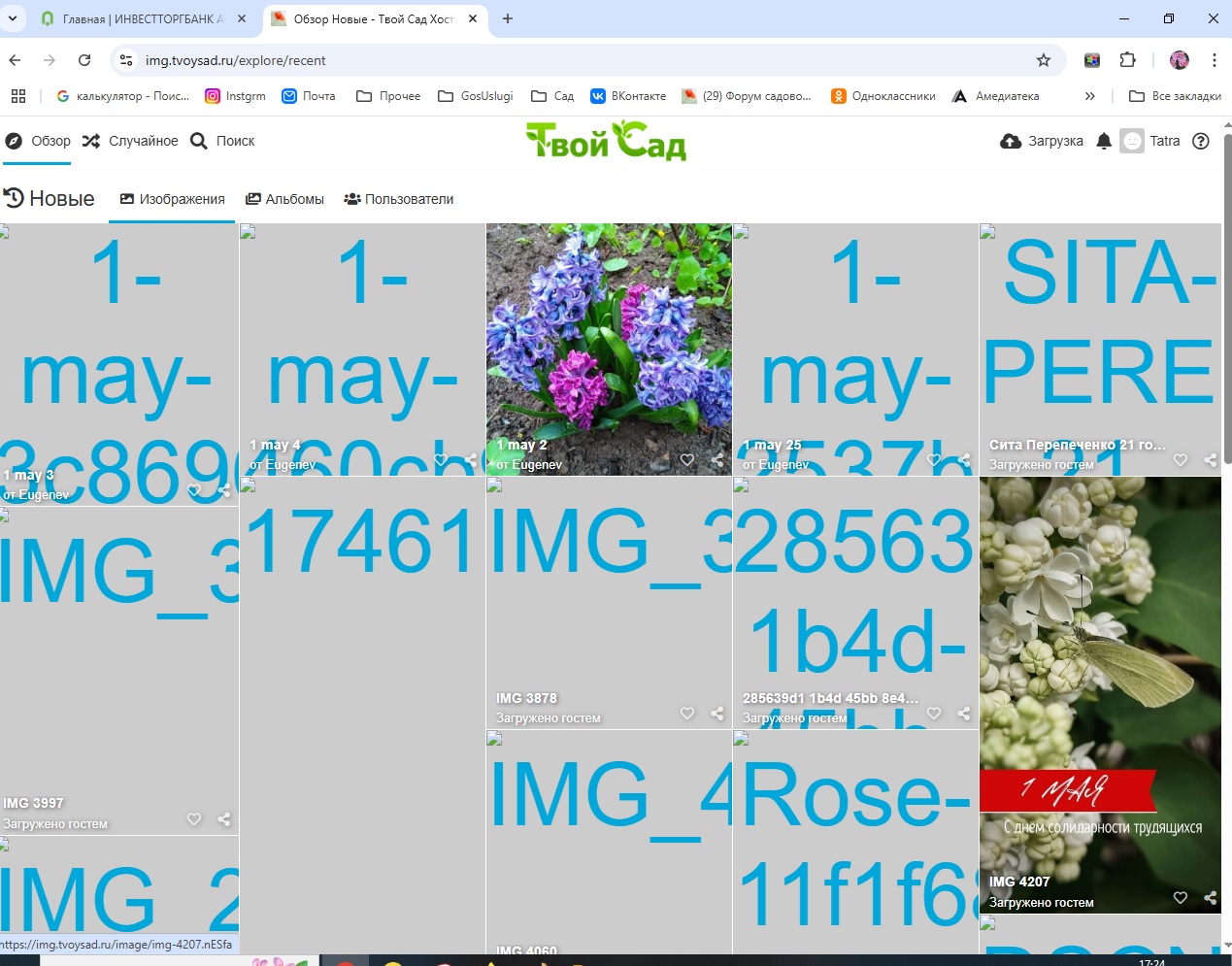This screenshot has height=966, width=1232.
Task: Open the Поиск search box
Action: 221,141
